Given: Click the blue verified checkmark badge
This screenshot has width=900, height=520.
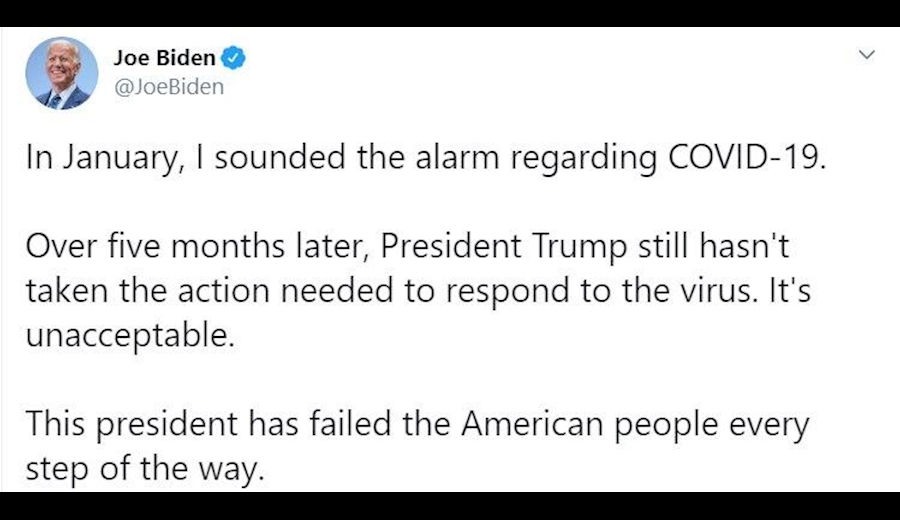Looking at the screenshot, I should pos(235,59).
